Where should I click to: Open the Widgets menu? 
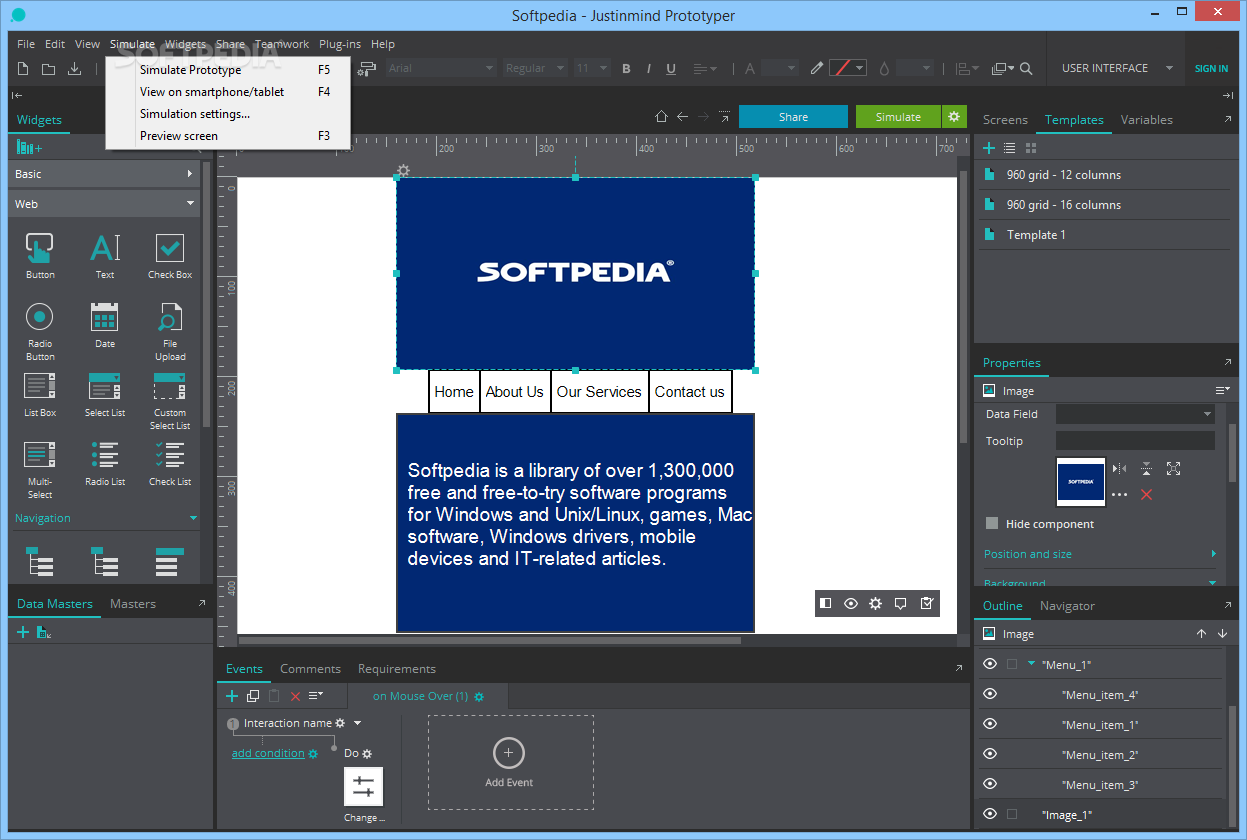pyautogui.click(x=185, y=44)
